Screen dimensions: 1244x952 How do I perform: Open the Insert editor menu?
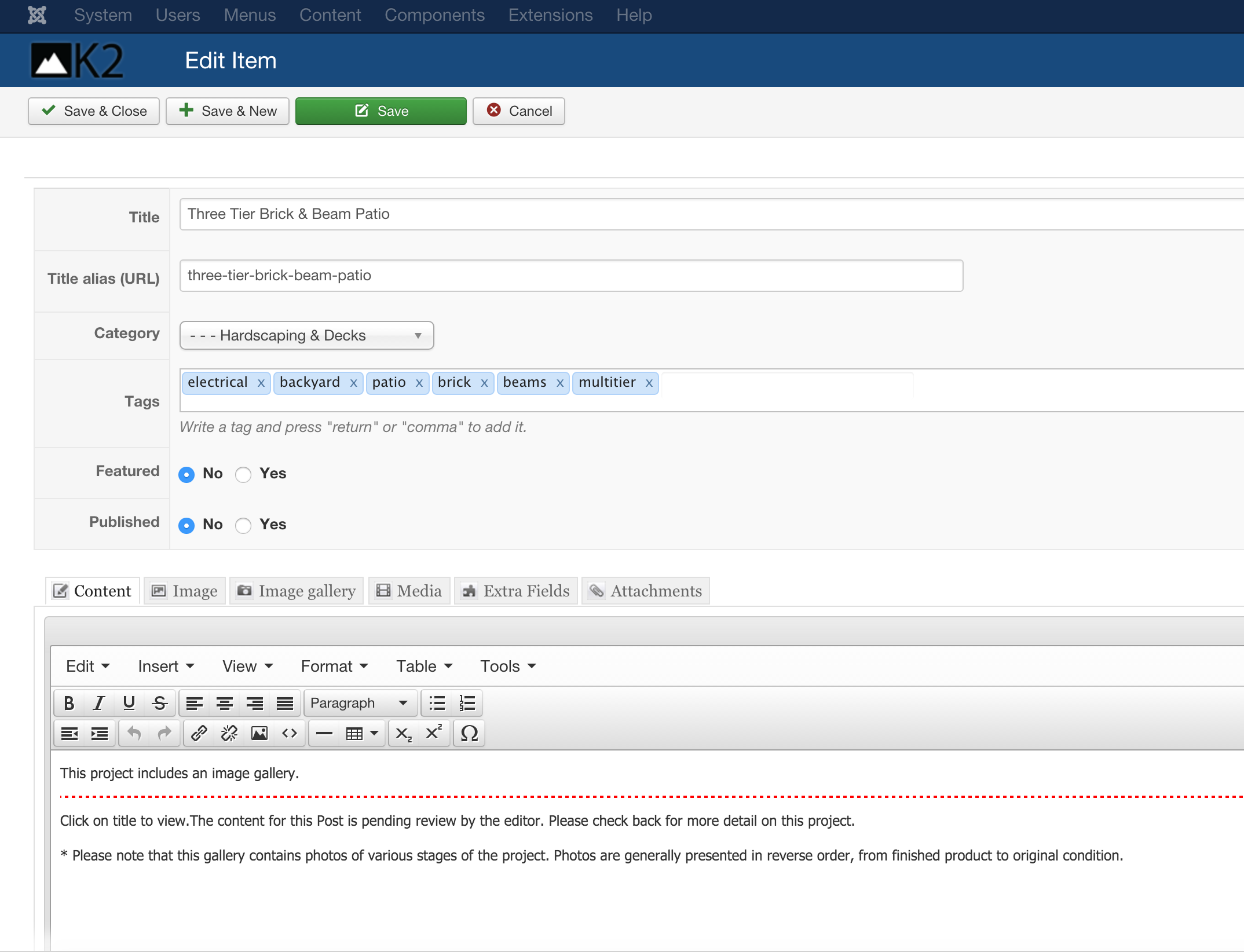coord(166,667)
